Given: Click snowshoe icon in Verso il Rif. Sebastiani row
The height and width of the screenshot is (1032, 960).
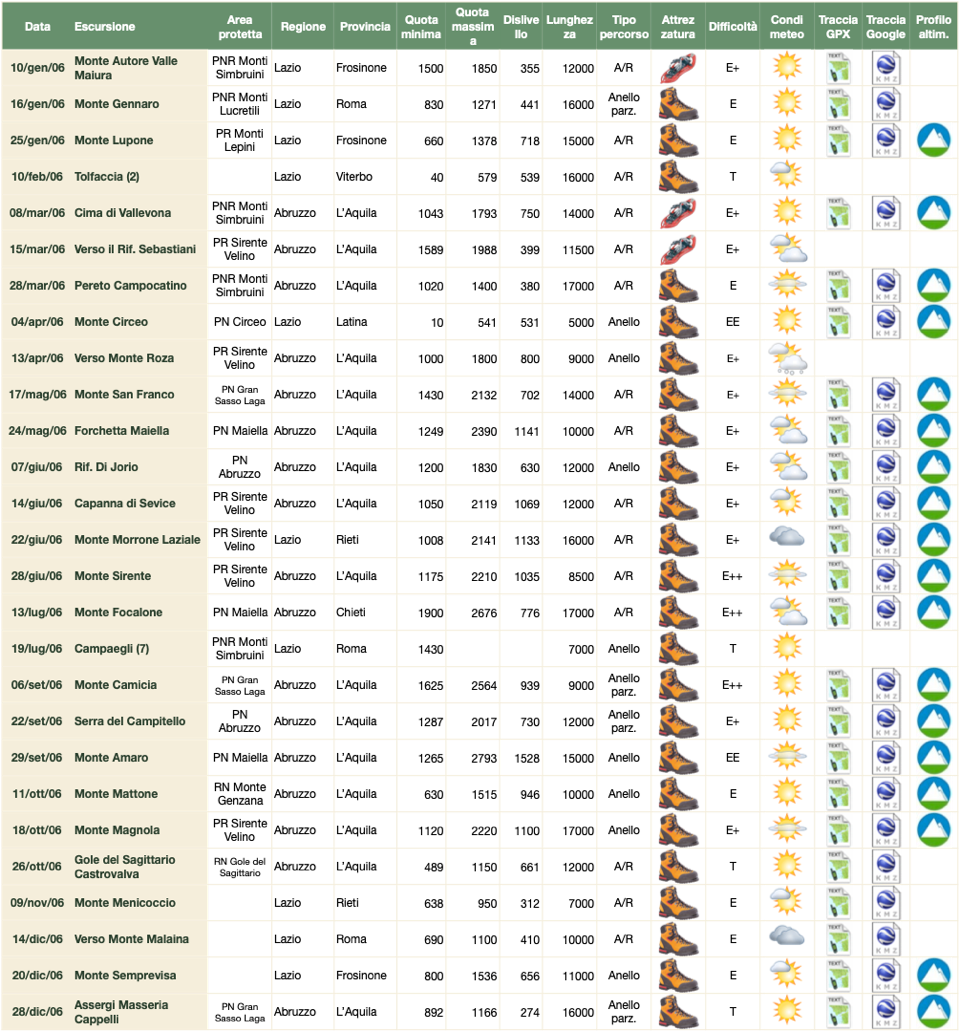Looking at the screenshot, I should [678, 249].
